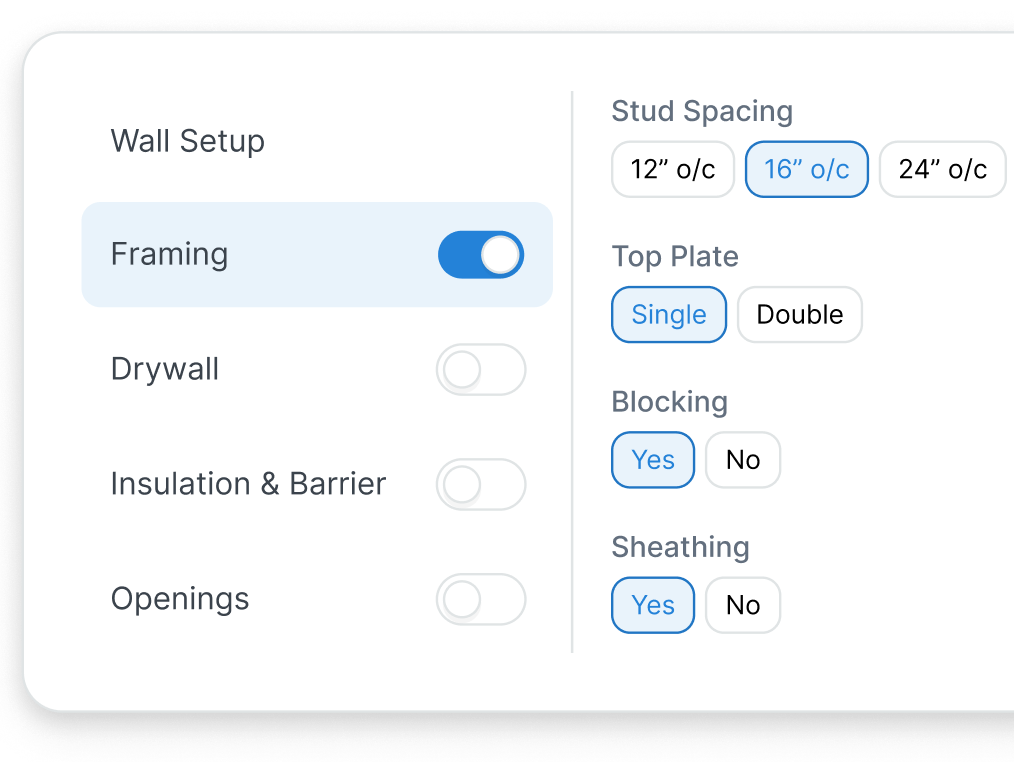Enable the Insulation & Barrier toggle
1014x762 pixels.
point(481,484)
